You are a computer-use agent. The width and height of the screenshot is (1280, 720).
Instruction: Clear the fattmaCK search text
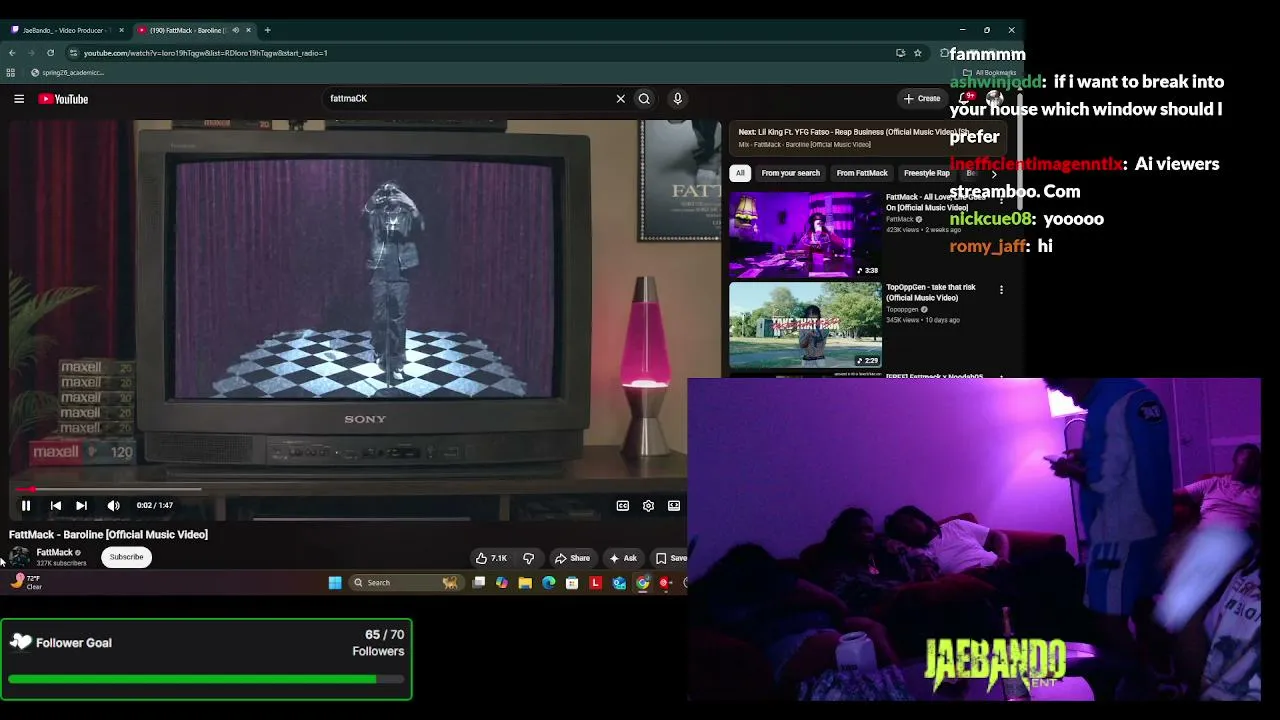click(620, 99)
